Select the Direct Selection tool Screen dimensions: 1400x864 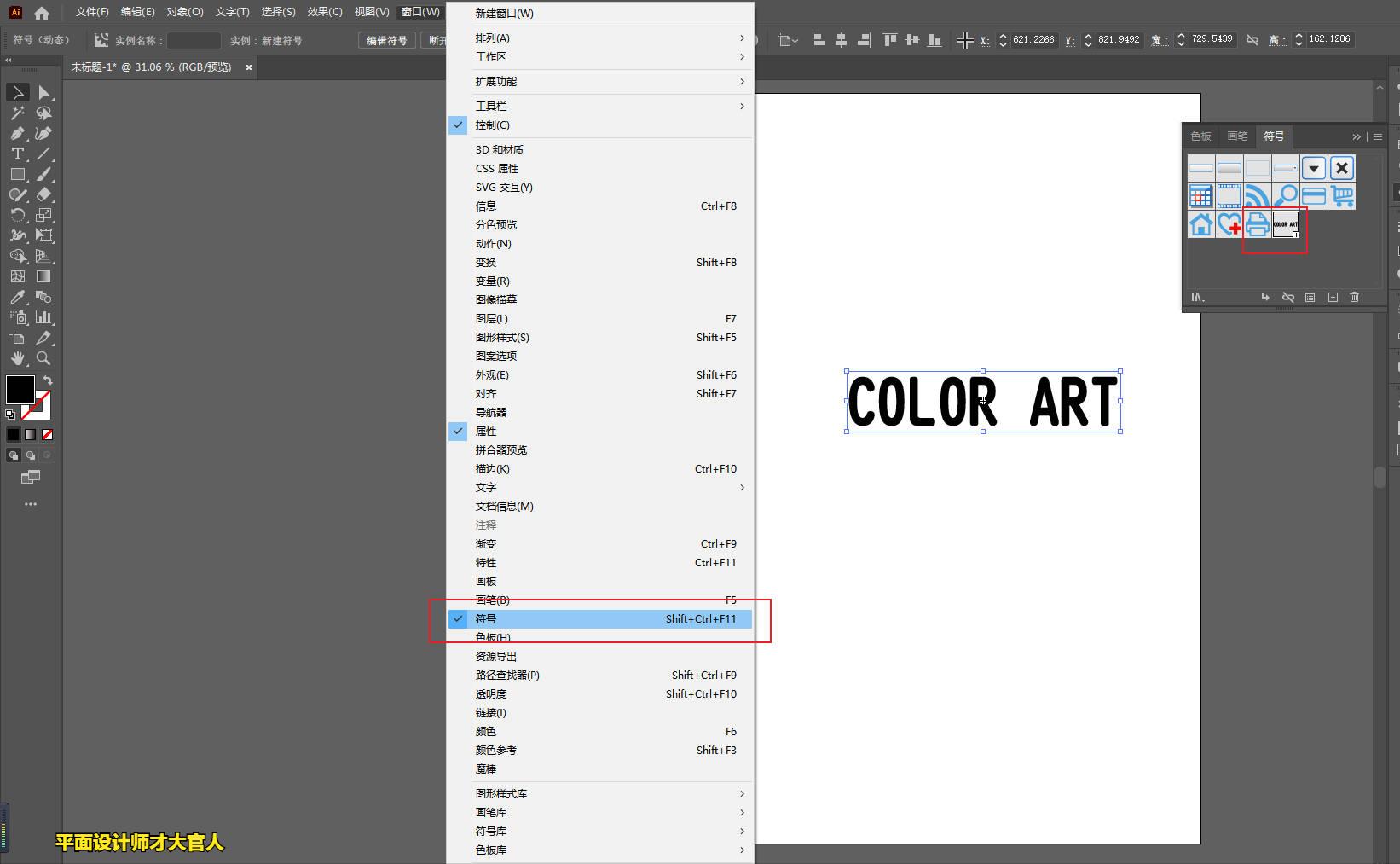(44, 92)
